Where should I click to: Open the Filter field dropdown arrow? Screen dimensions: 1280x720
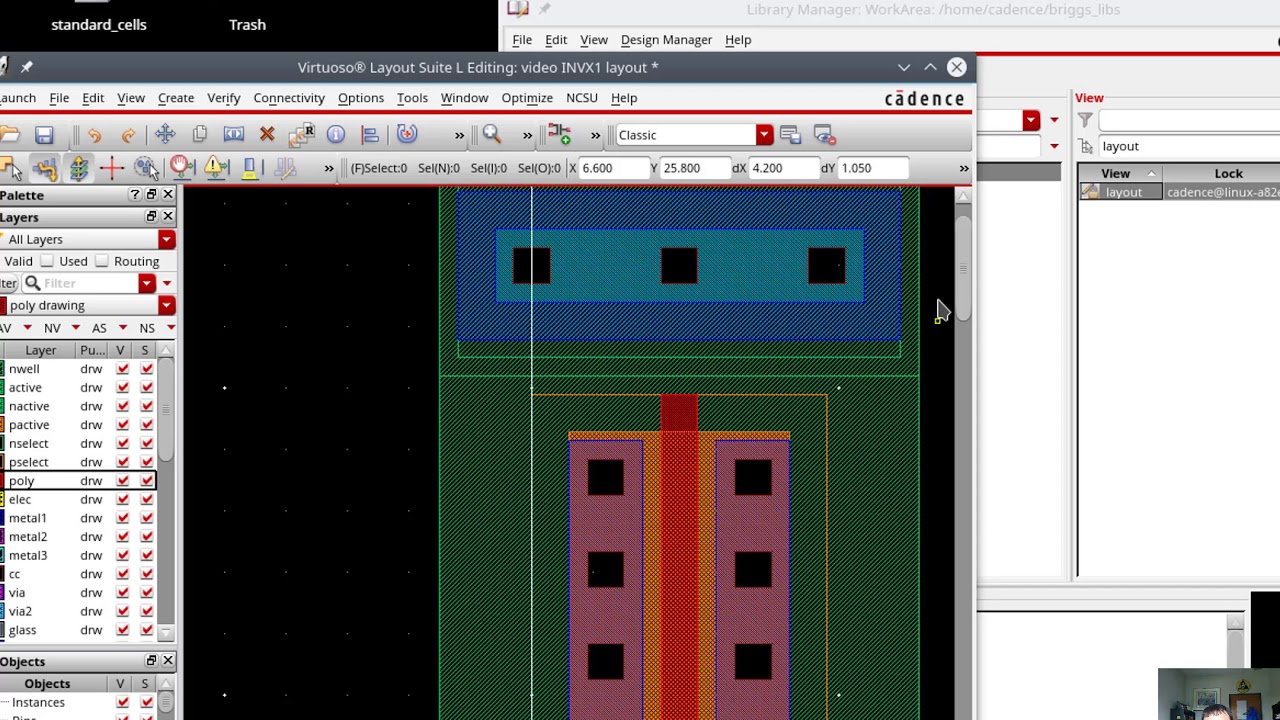coord(147,283)
